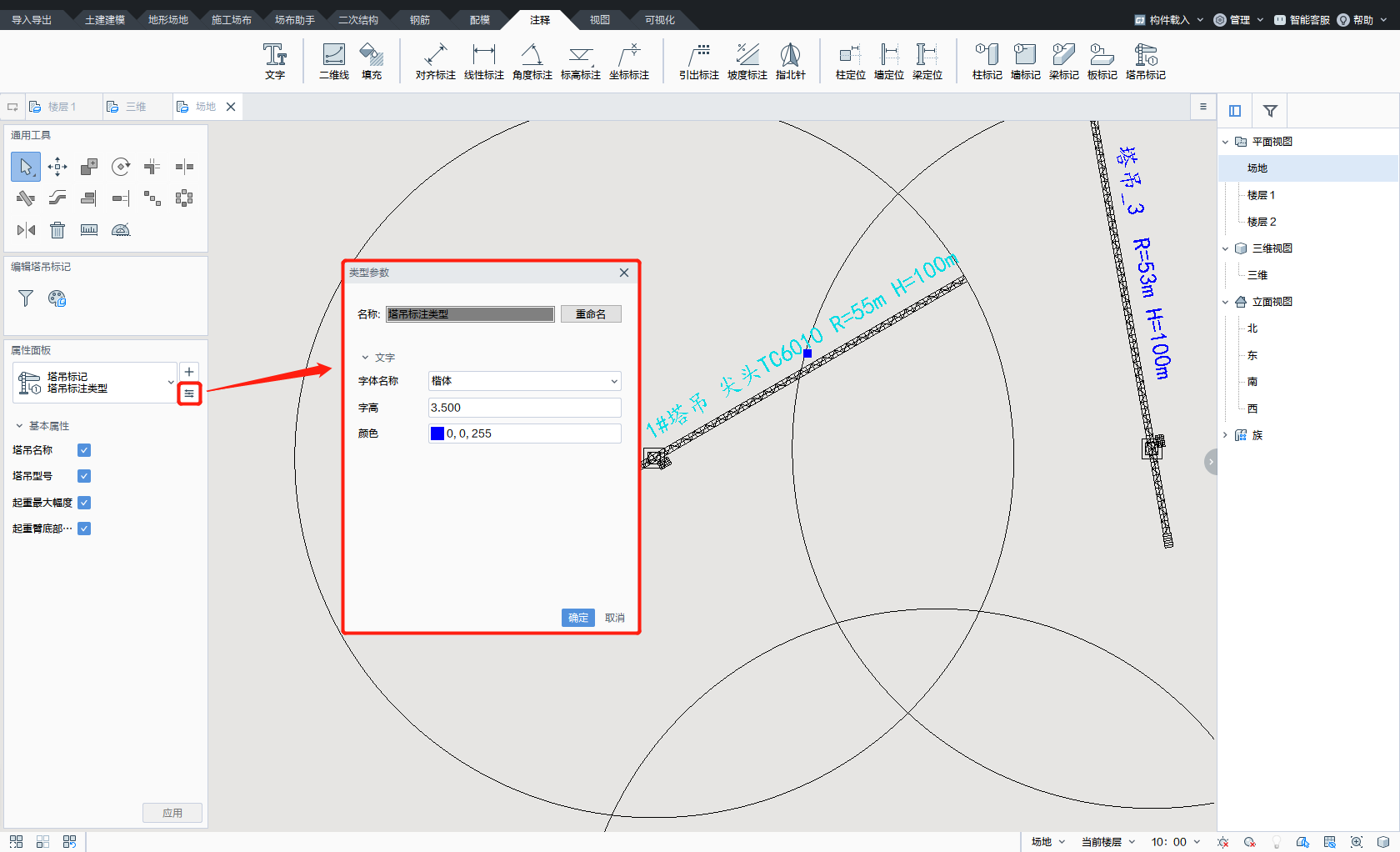Viewport: 1400px width, 852px height.
Task: Select the move tool in 通用工具
Action: 57,167
